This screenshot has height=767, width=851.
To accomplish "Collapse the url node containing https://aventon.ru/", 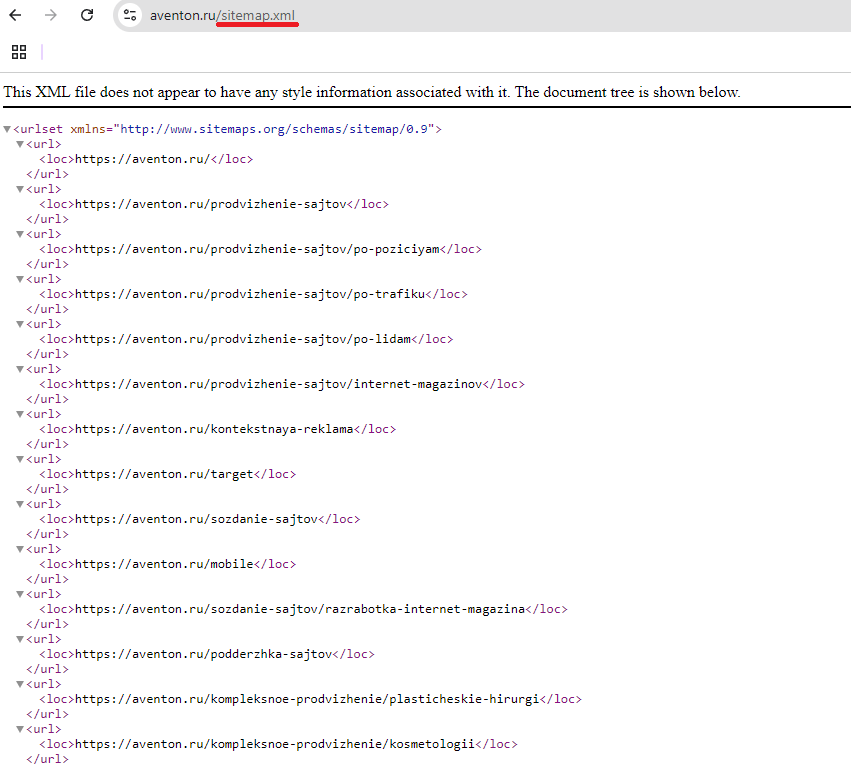I will (20, 144).
